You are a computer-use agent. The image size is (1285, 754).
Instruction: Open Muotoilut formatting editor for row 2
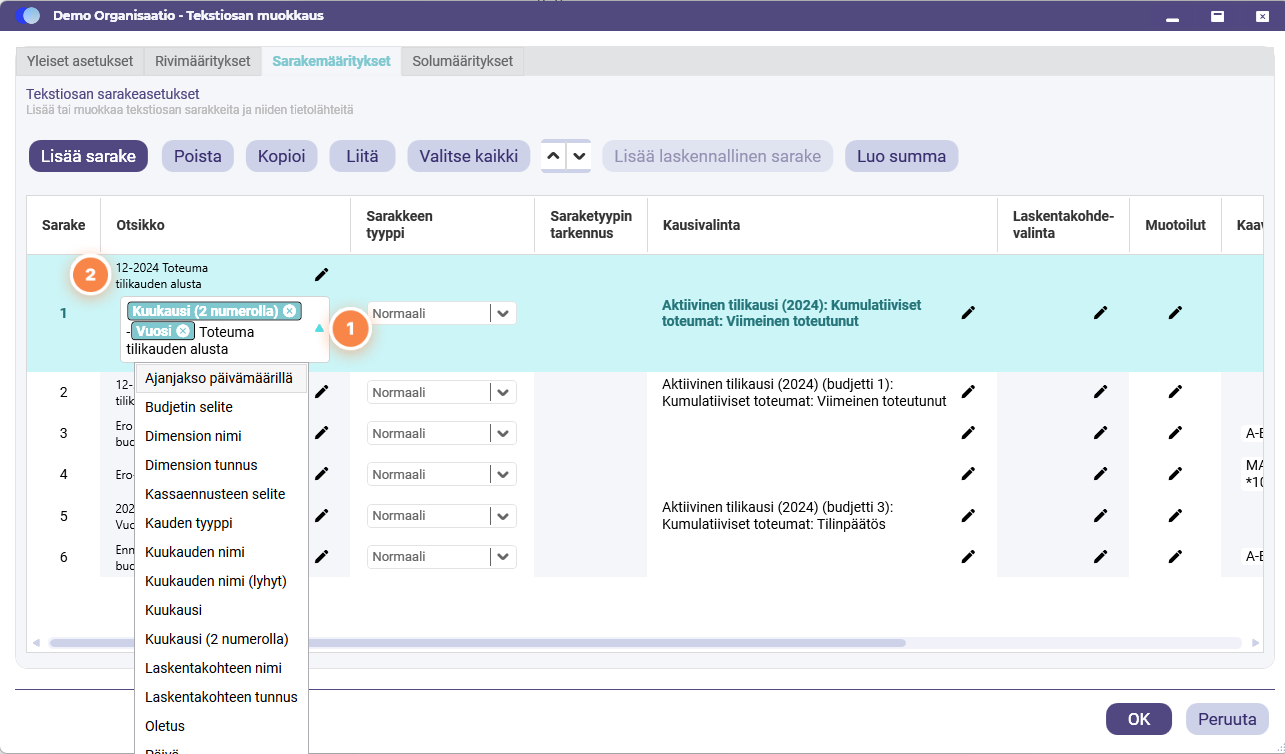(x=1175, y=392)
